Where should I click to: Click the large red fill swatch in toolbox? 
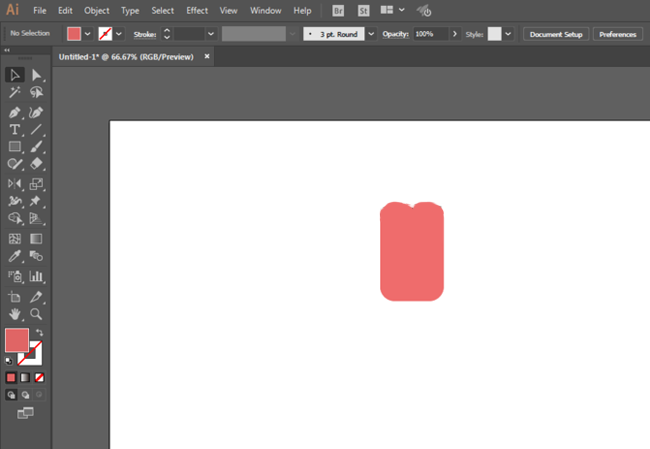click(17, 341)
